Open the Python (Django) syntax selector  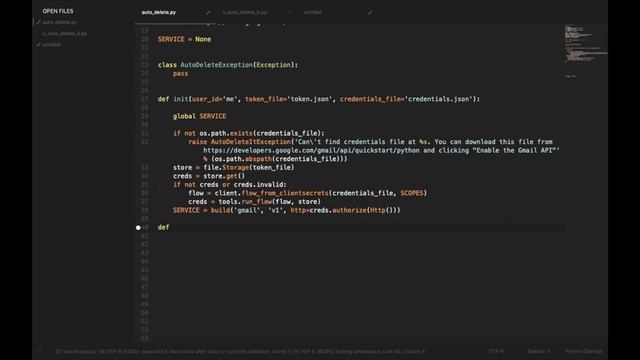click(x=584, y=351)
